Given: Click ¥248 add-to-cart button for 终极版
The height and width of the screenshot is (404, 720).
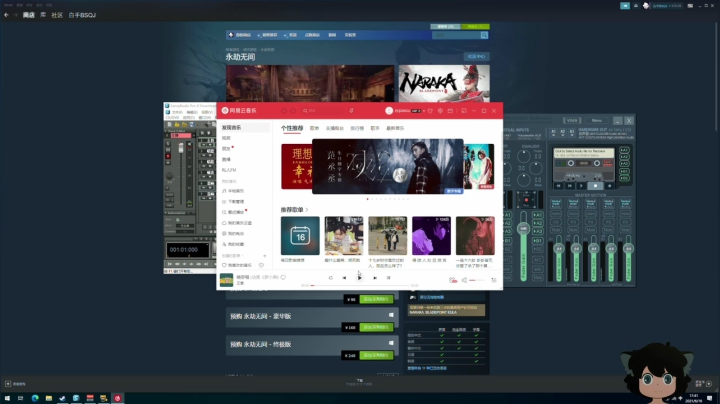Looking at the screenshot, I should pyautogui.click(x=377, y=355).
